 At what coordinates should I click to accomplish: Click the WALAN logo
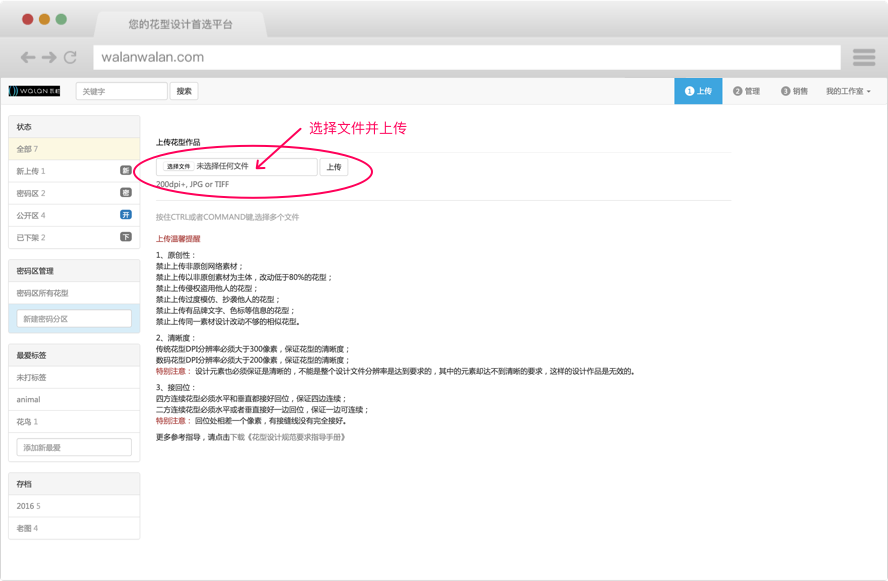(x=35, y=91)
